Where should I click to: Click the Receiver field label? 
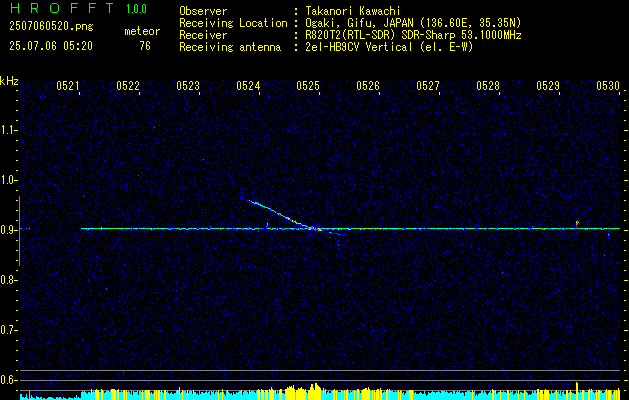click(x=203, y=35)
